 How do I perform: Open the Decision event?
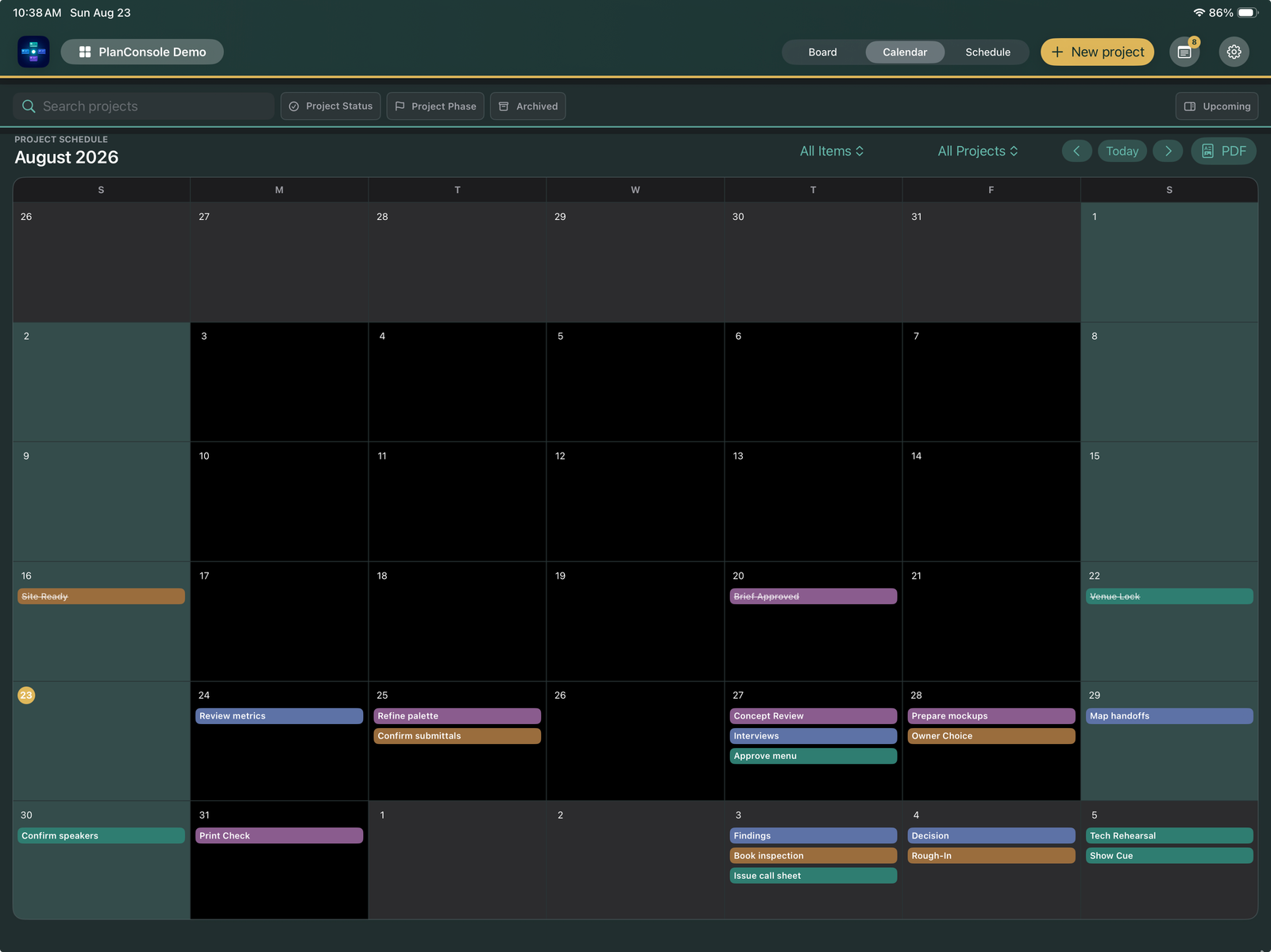991,835
